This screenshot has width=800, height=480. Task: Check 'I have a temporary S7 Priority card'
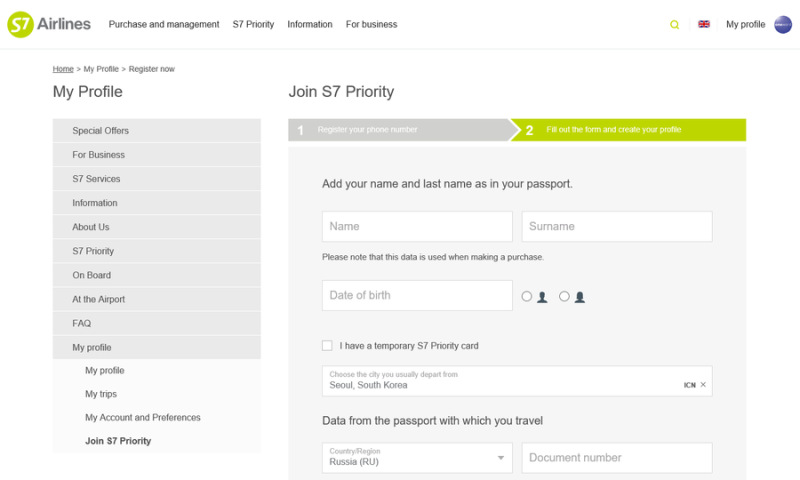pos(327,346)
